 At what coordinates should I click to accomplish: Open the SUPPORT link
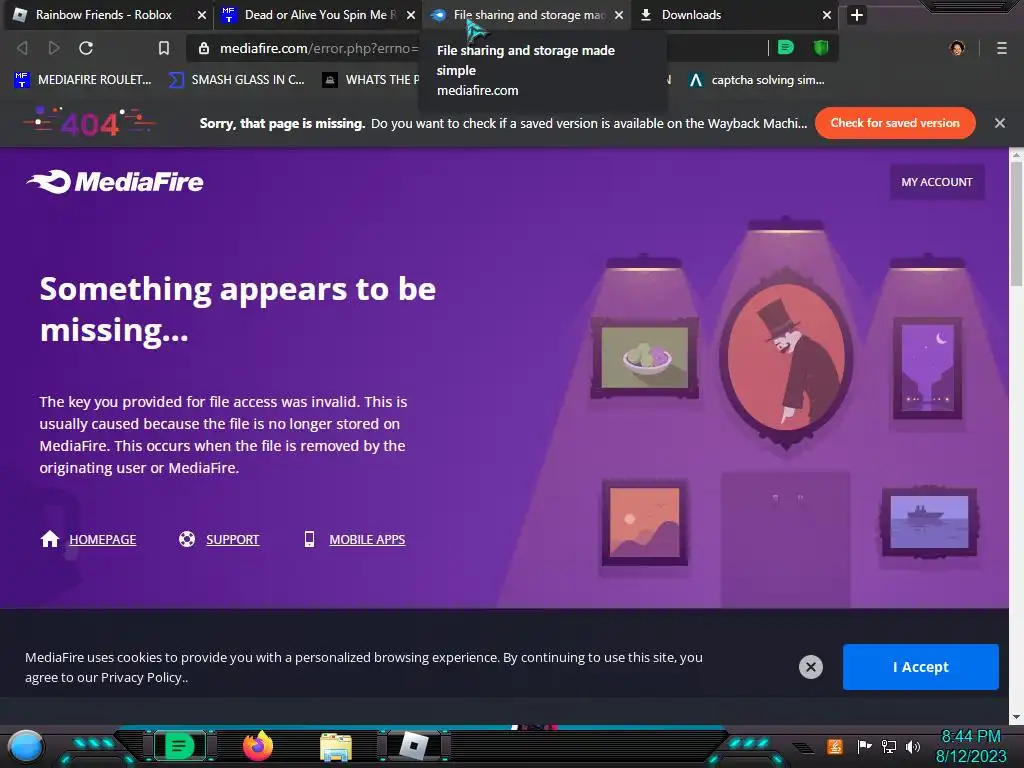tap(232, 539)
